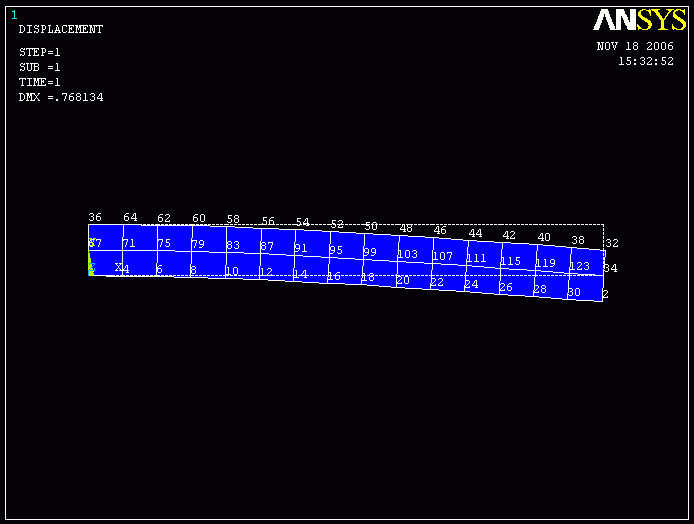This screenshot has height=524, width=694.
Task: Click the STEP=1 legend line
Action: point(39,52)
